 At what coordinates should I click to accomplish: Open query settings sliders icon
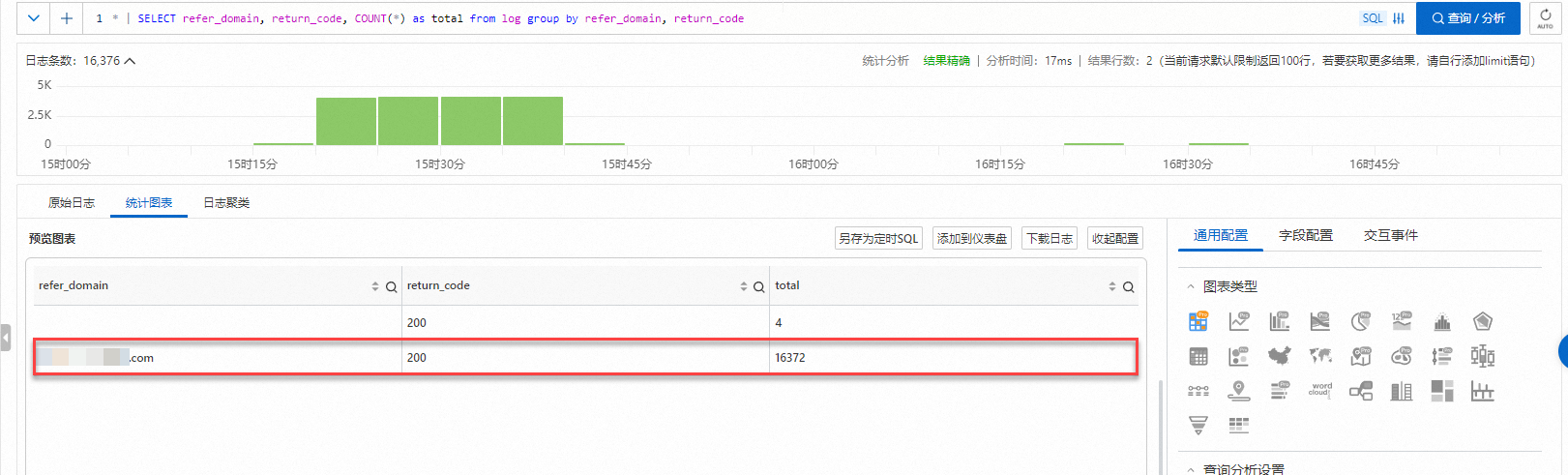1399,18
